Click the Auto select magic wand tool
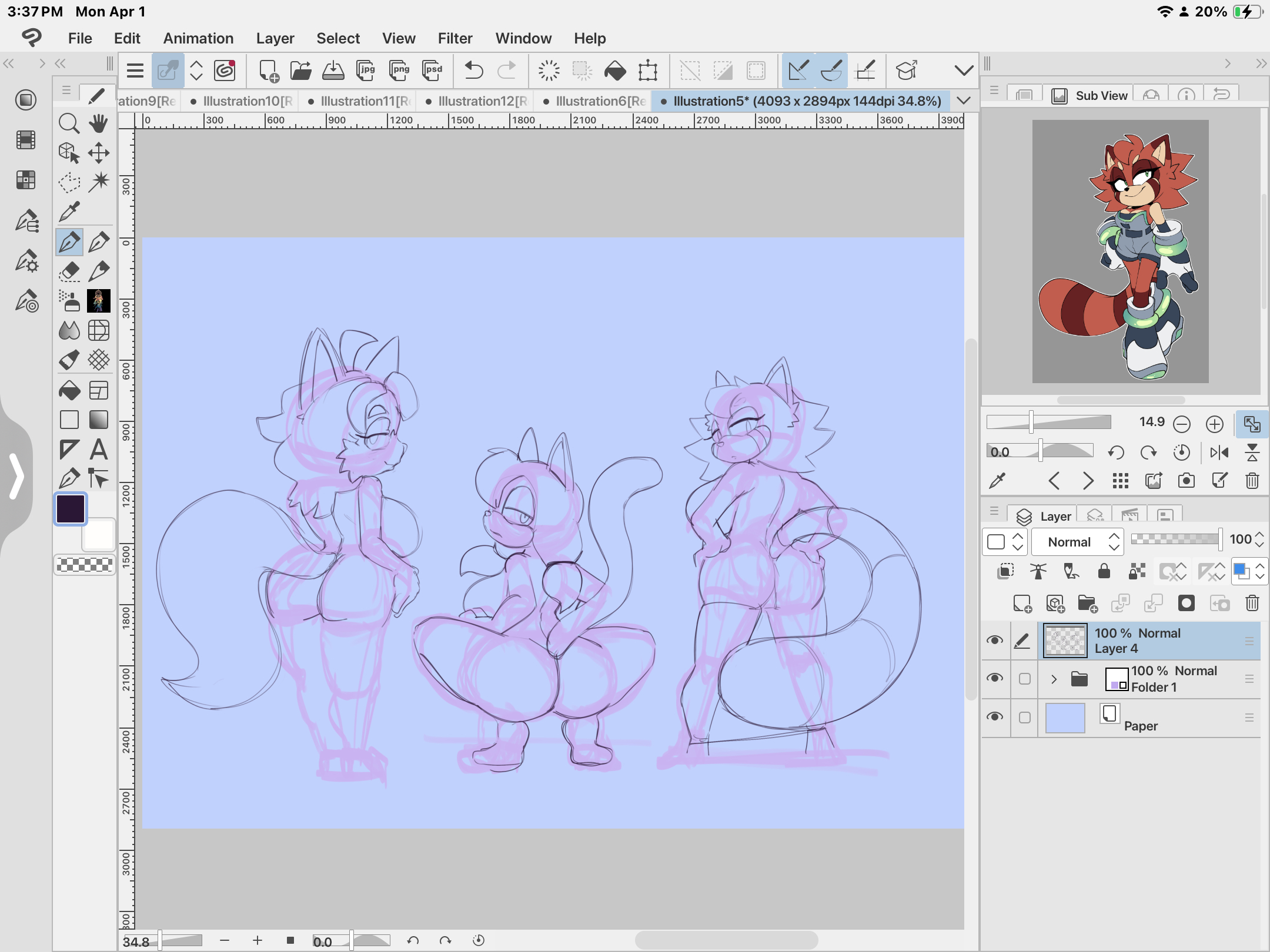The width and height of the screenshot is (1270, 952). [99, 182]
